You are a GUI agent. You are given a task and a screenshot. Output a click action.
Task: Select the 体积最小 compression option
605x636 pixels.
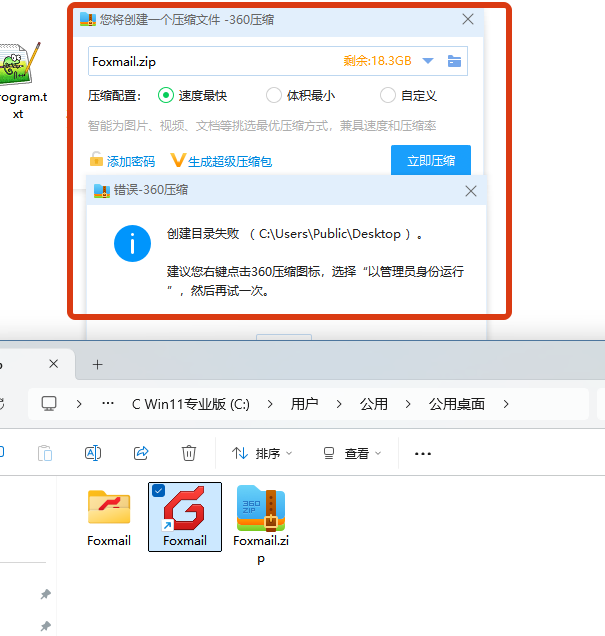[300, 96]
